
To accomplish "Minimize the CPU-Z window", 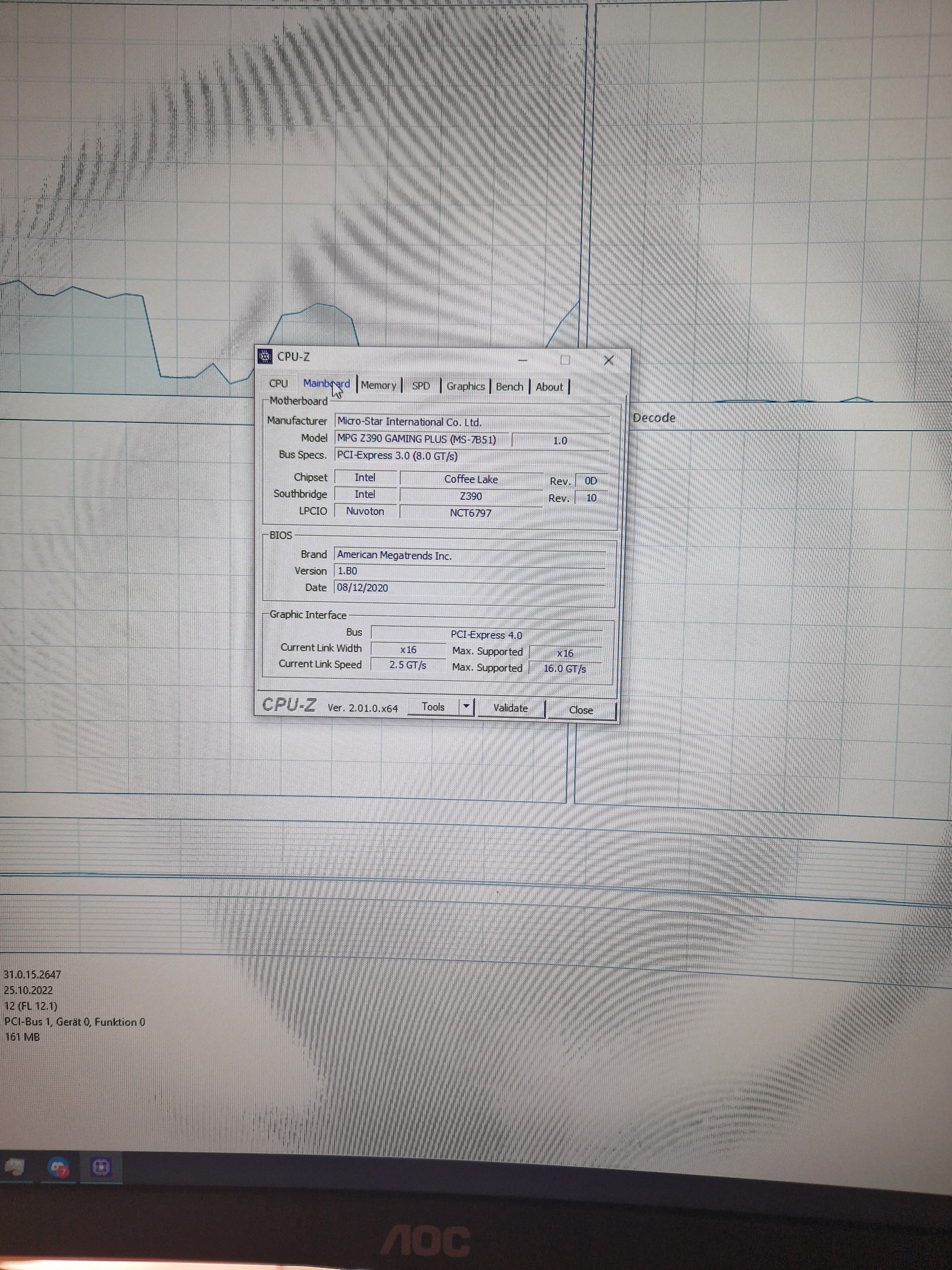I will (x=522, y=360).
